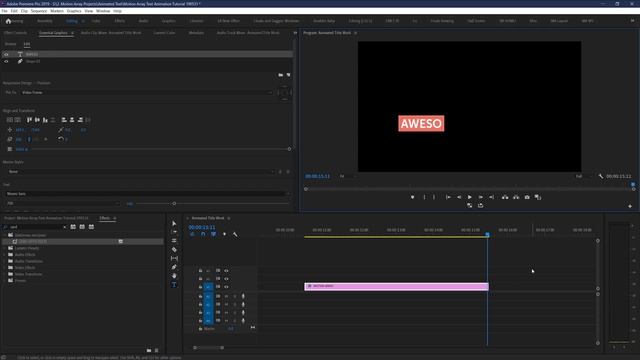Select the pink graphic clip in the timeline
Image resolution: width=640 pixels, height=360 pixels.
396,286
